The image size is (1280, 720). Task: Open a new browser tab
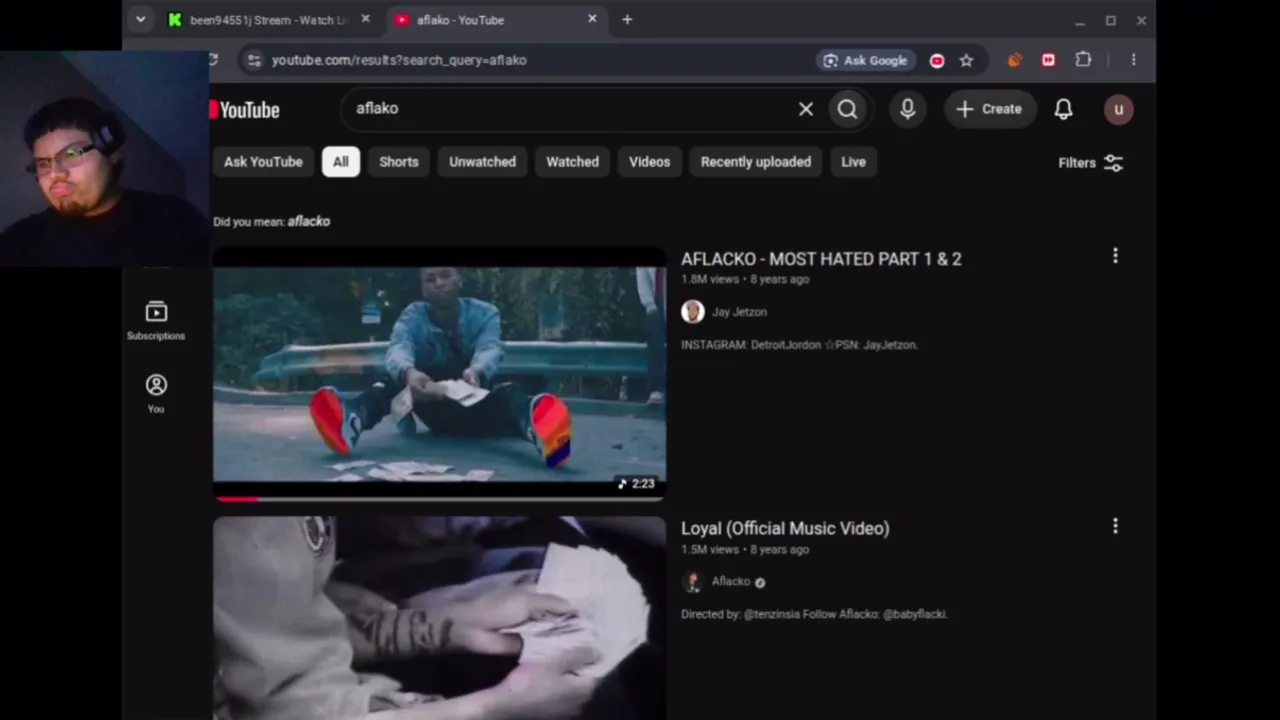(x=627, y=20)
